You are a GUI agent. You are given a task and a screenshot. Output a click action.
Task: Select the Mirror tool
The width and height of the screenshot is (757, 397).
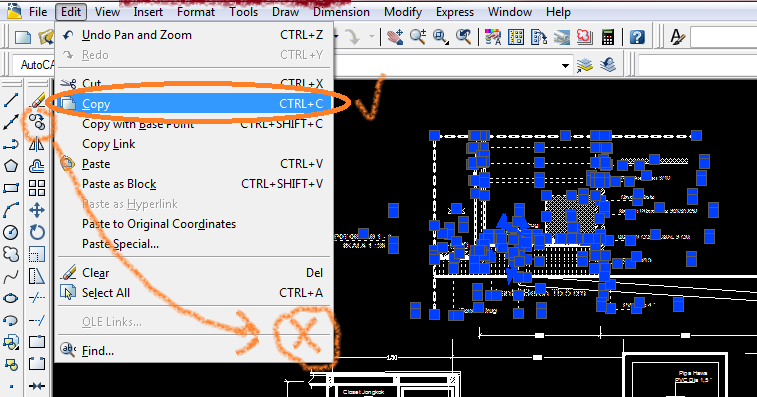(37, 144)
